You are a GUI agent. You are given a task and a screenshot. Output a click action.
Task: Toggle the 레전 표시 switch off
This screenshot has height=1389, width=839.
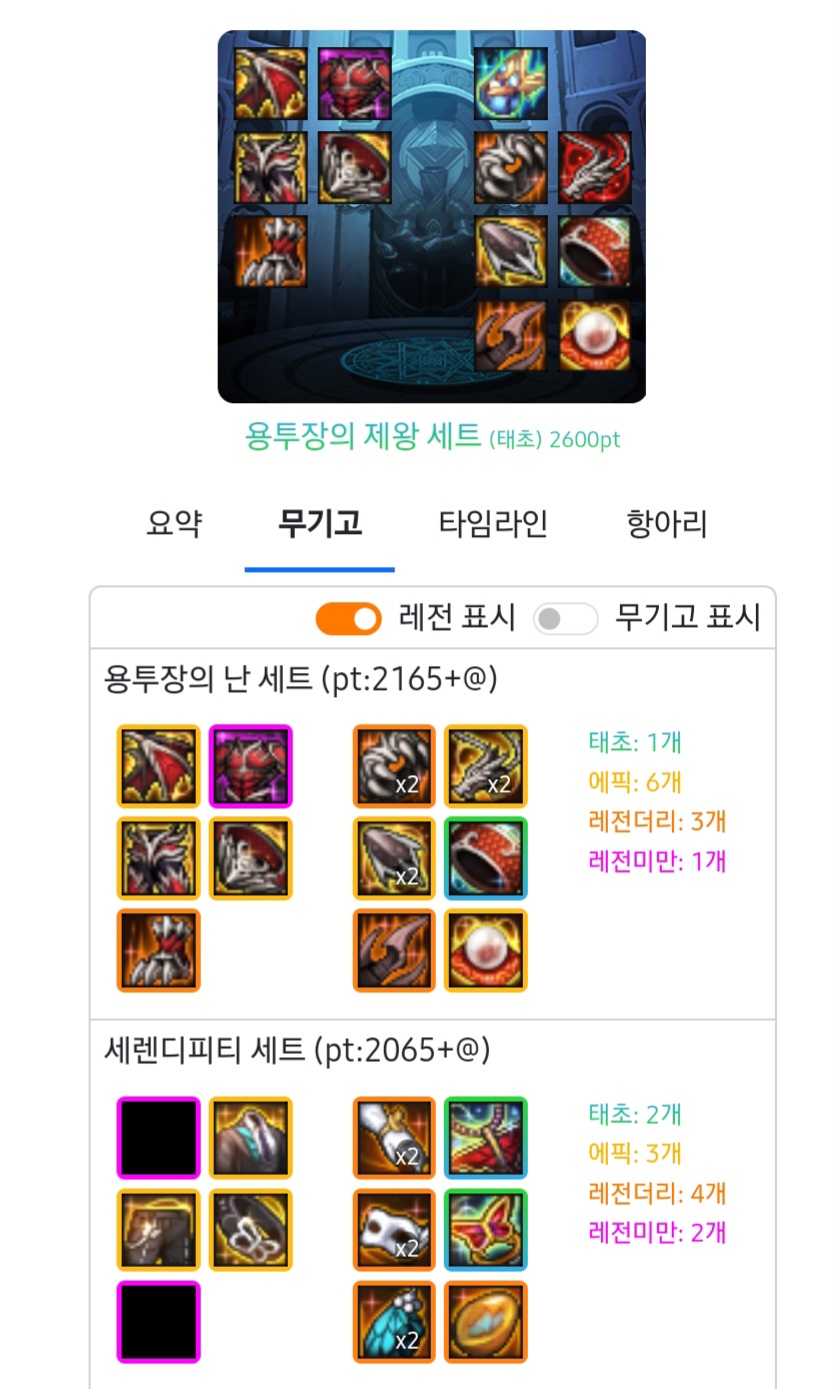(348, 619)
